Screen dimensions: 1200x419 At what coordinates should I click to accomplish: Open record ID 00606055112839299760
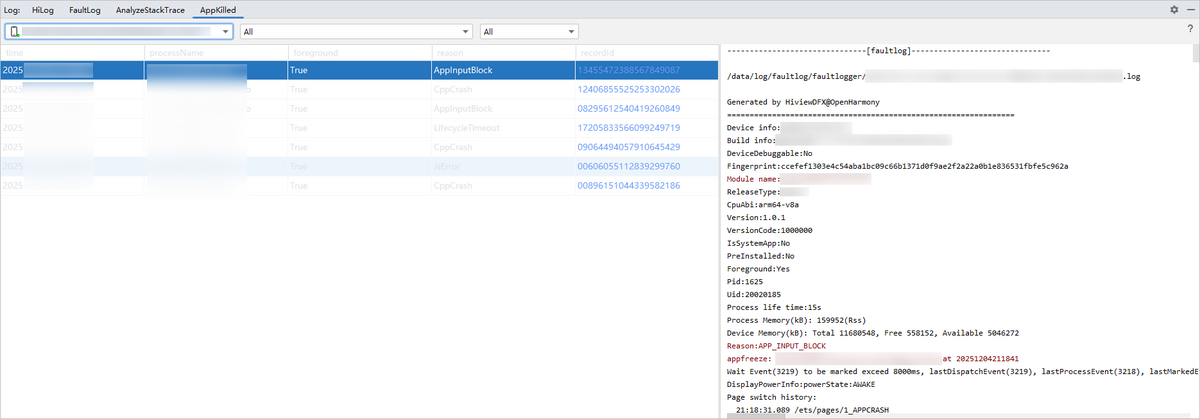628,167
